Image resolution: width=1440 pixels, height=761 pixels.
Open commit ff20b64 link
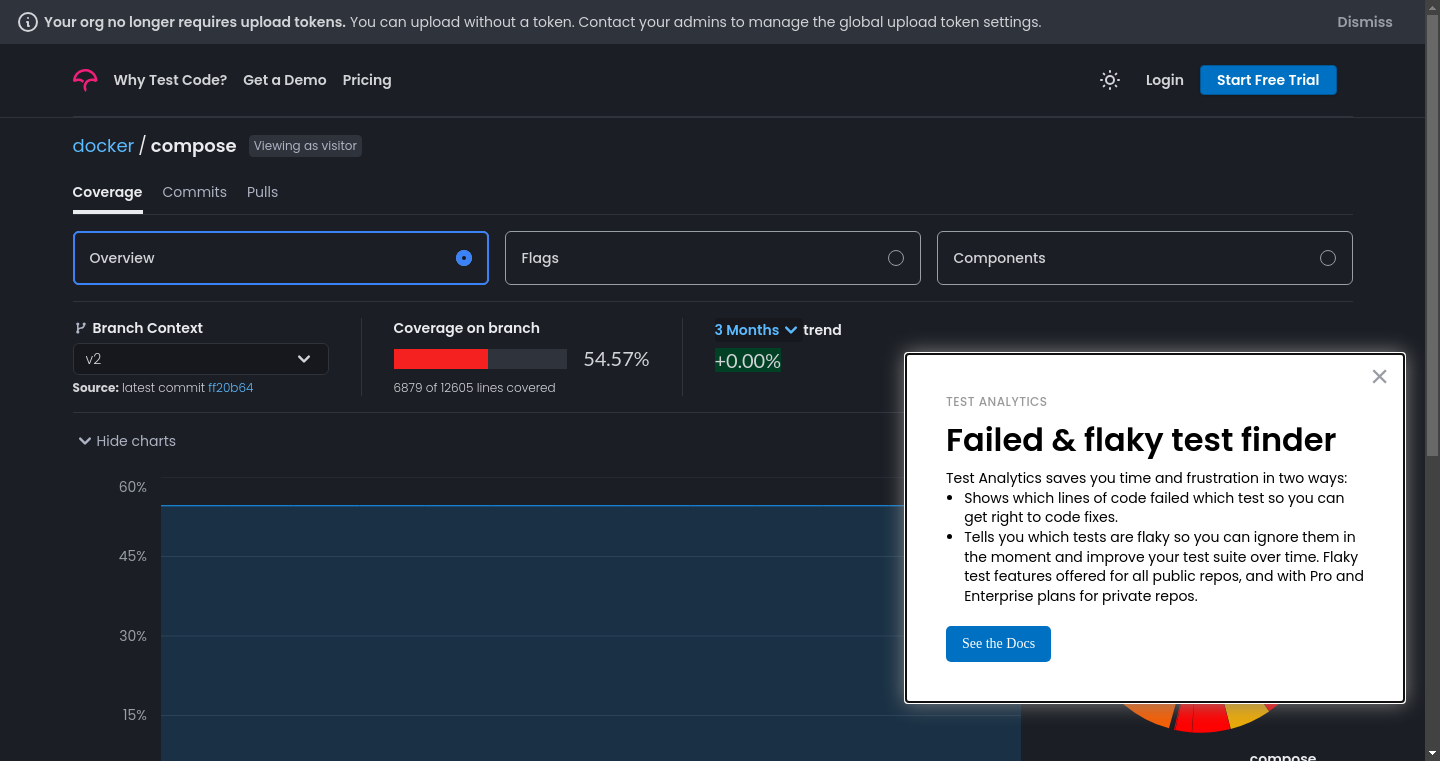click(231, 388)
